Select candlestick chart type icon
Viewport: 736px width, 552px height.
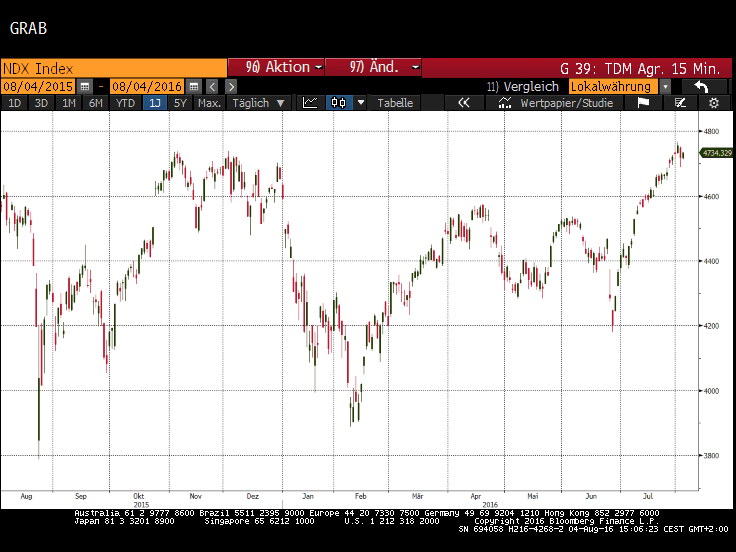(339, 103)
